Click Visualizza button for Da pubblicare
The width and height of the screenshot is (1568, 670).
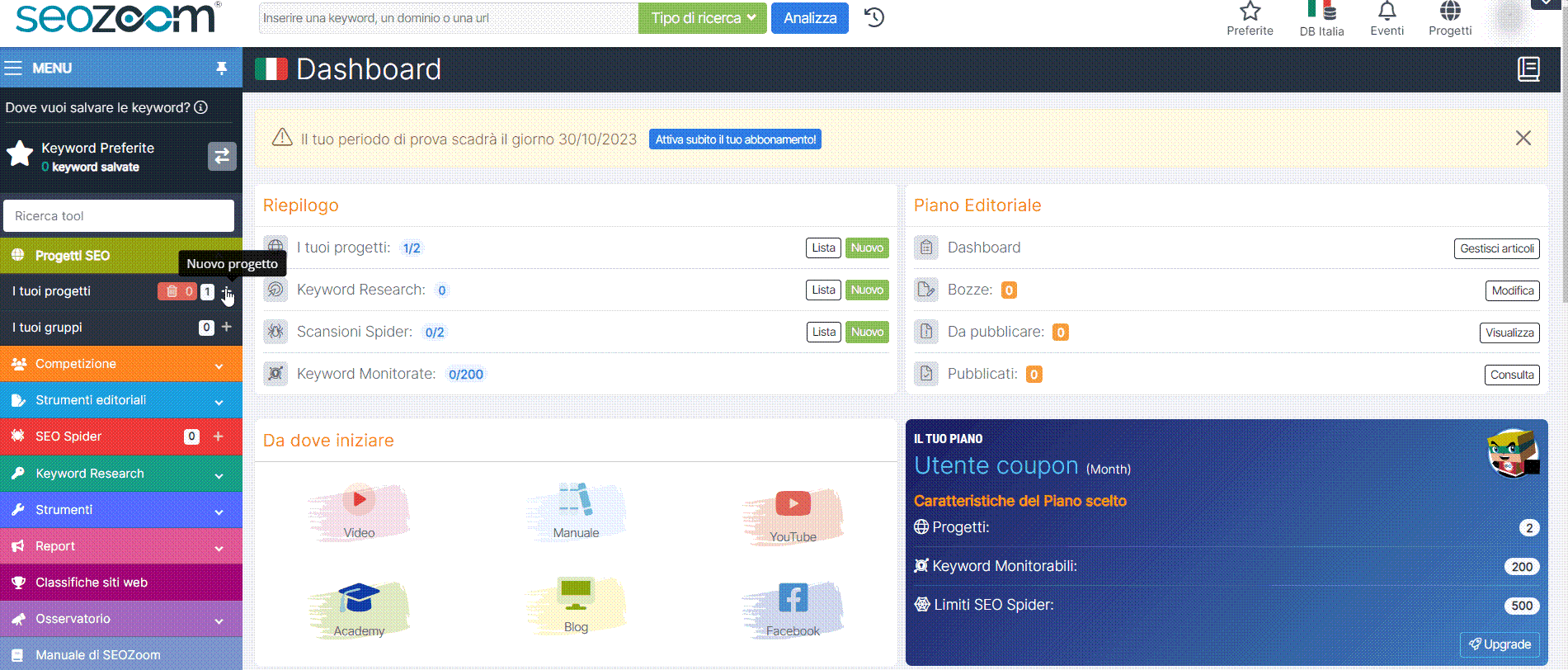[1509, 333]
